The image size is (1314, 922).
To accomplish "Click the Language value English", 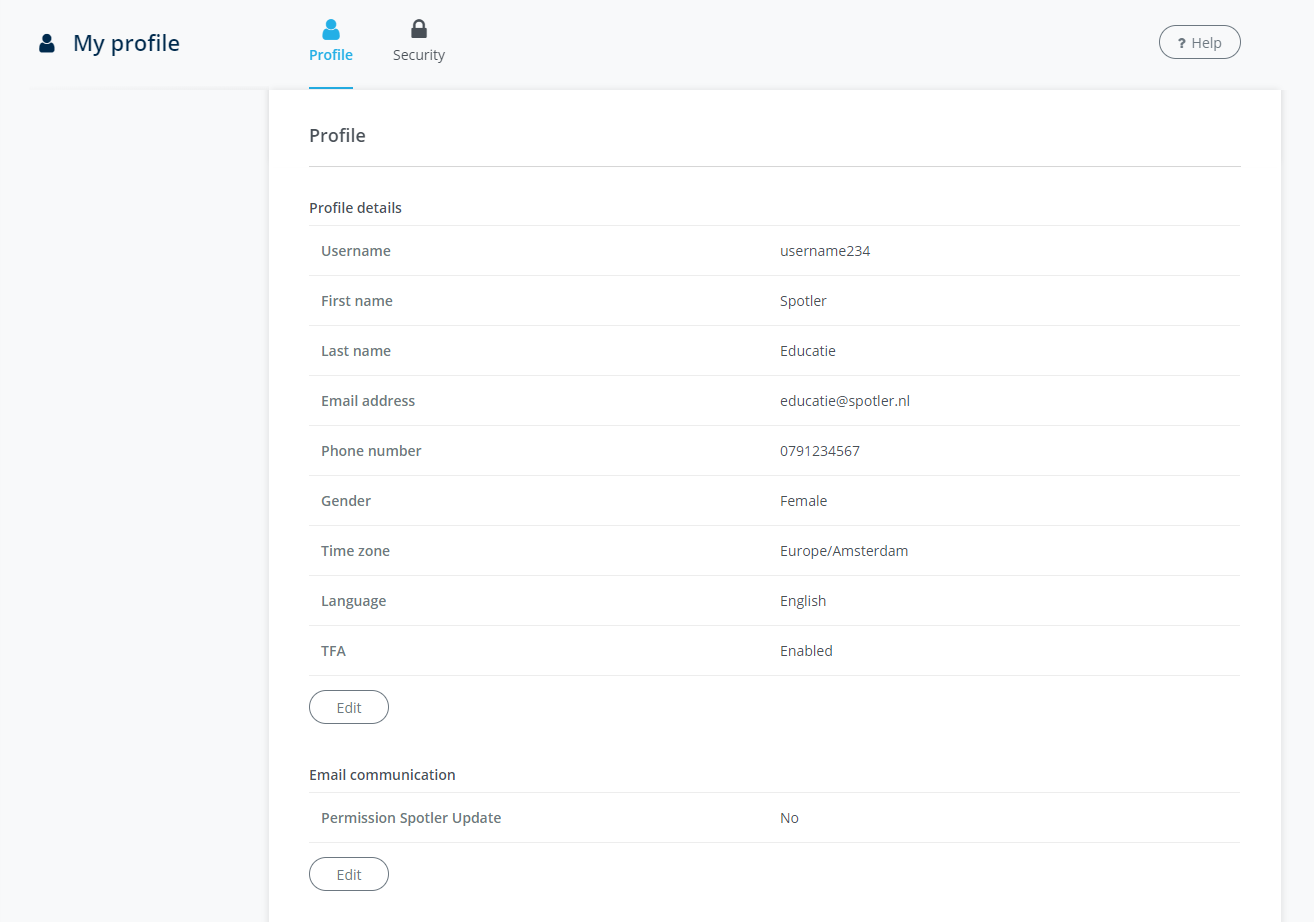I will [803, 601].
